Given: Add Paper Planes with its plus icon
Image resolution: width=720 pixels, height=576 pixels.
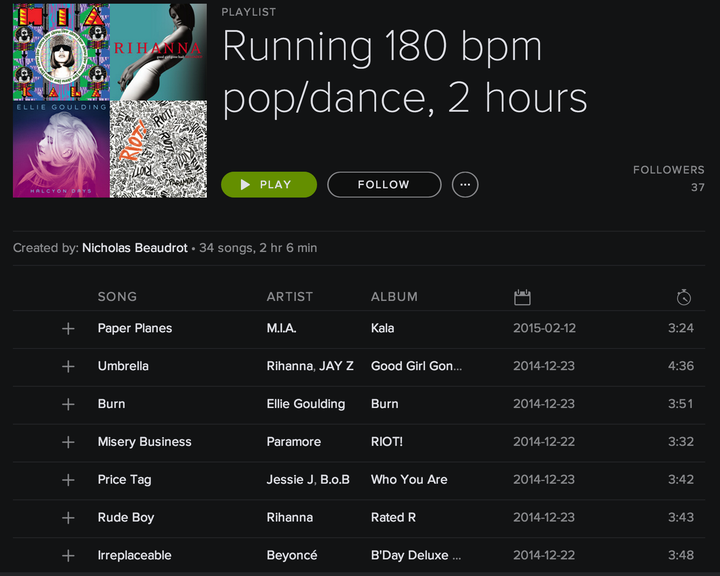Looking at the screenshot, I should 68,328.
